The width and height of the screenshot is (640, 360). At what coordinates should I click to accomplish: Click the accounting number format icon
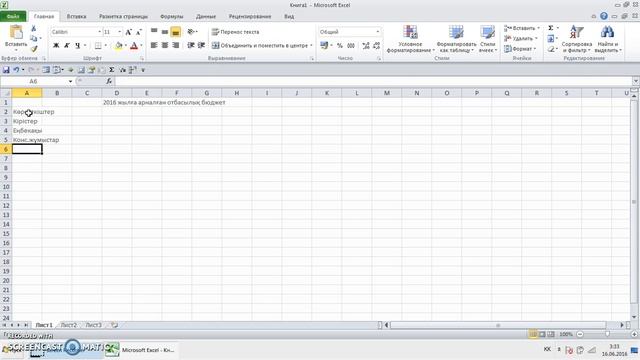(x=324, y=45)
